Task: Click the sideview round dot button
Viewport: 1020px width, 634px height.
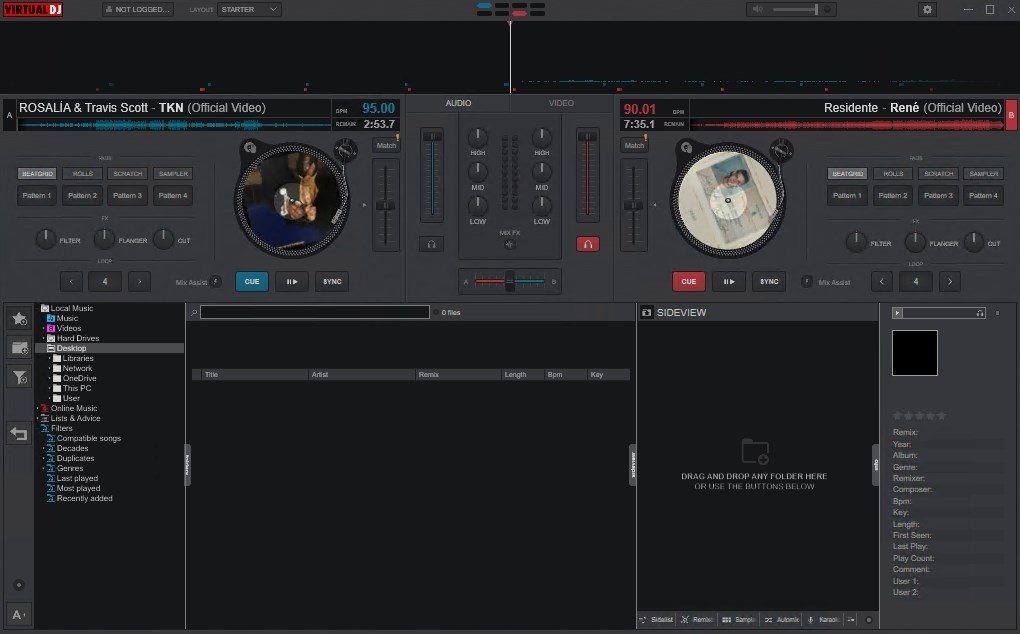Action: pyautogui.click(x=868, y=620)
